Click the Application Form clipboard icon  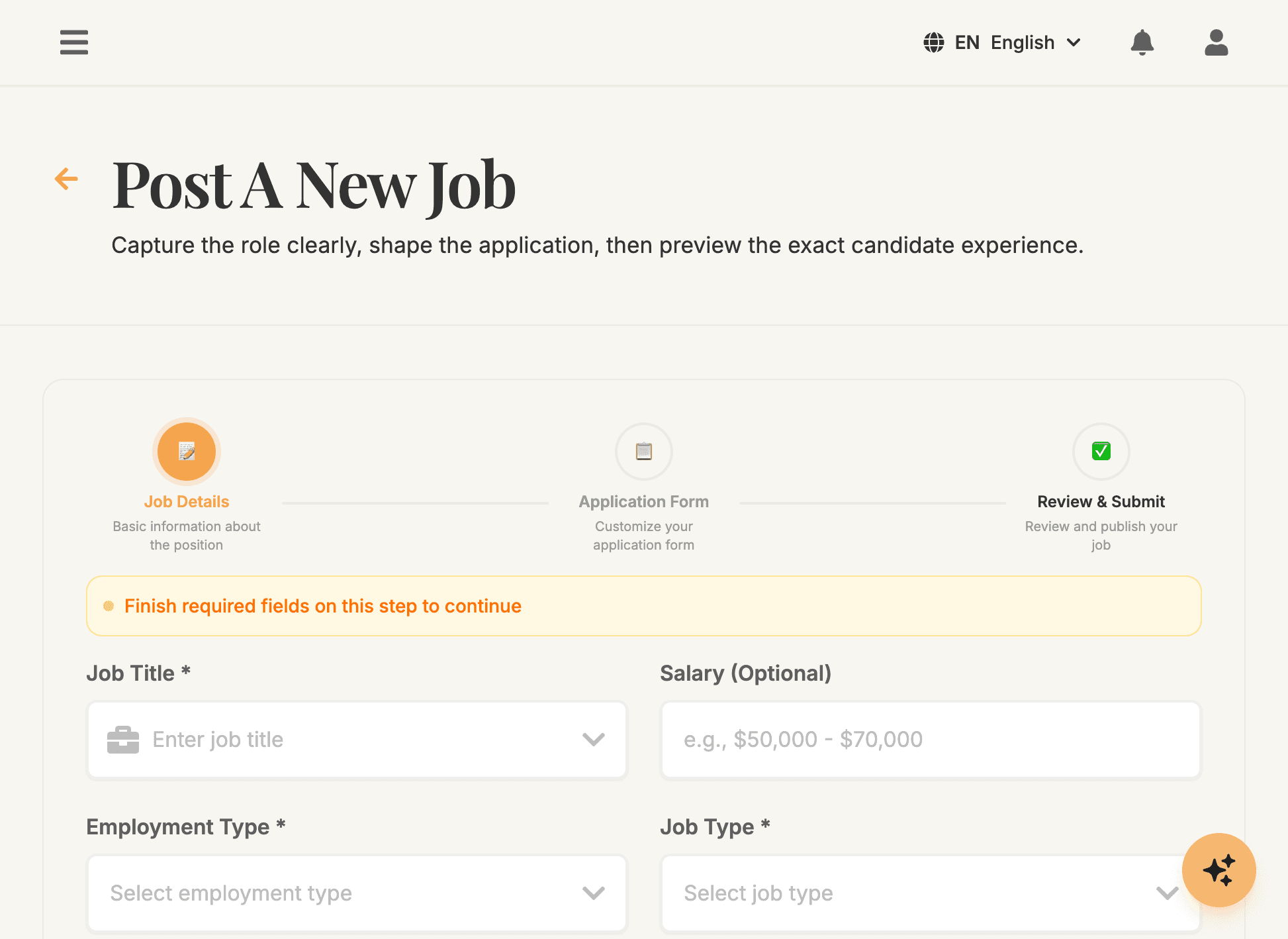tap(643, 451)
